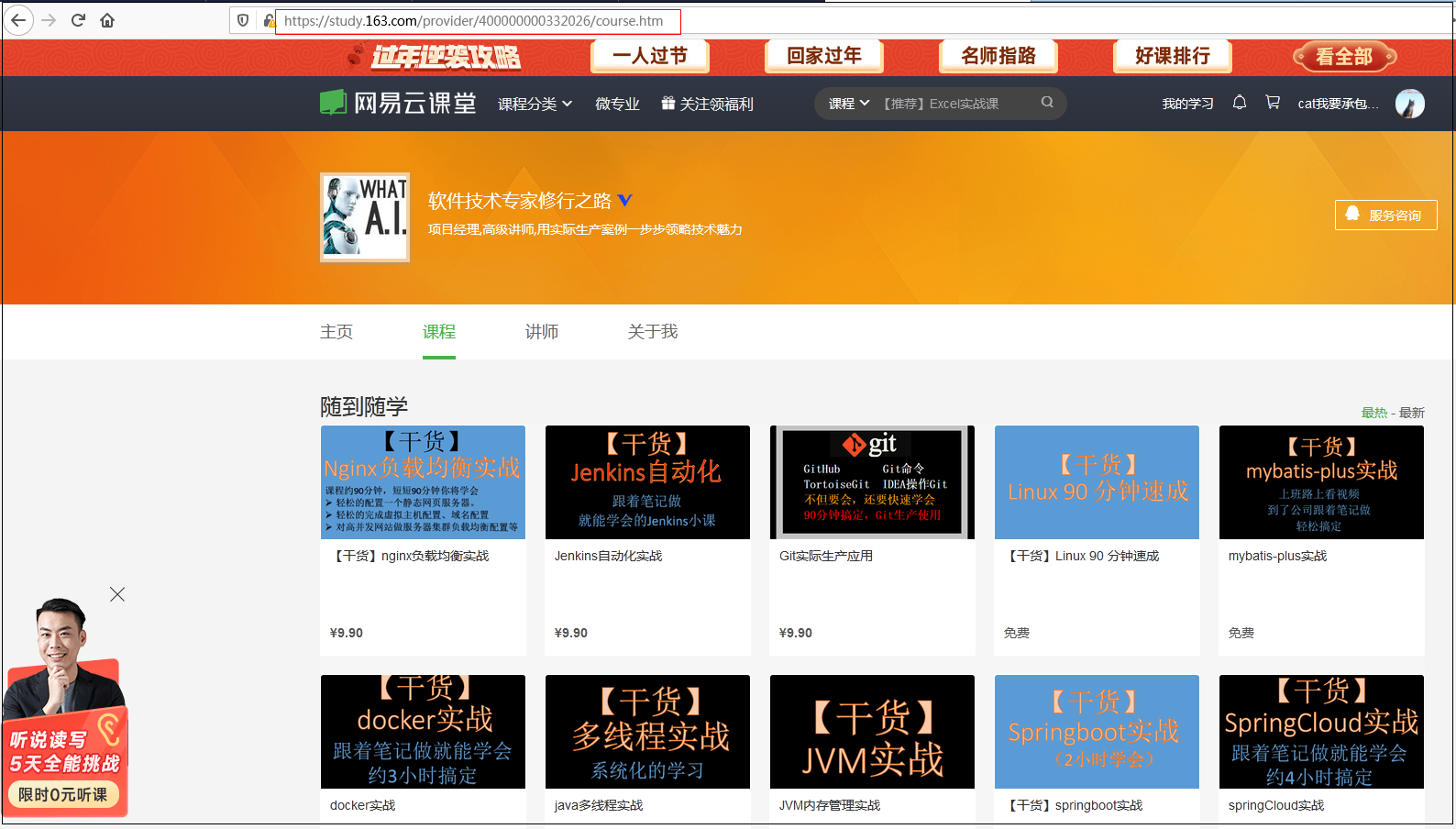Open Linux 90 分钟速成 thumbnail
The width and height of the screenshot is (1456, 829).
pyautogui.click(x=1097, y=482)
